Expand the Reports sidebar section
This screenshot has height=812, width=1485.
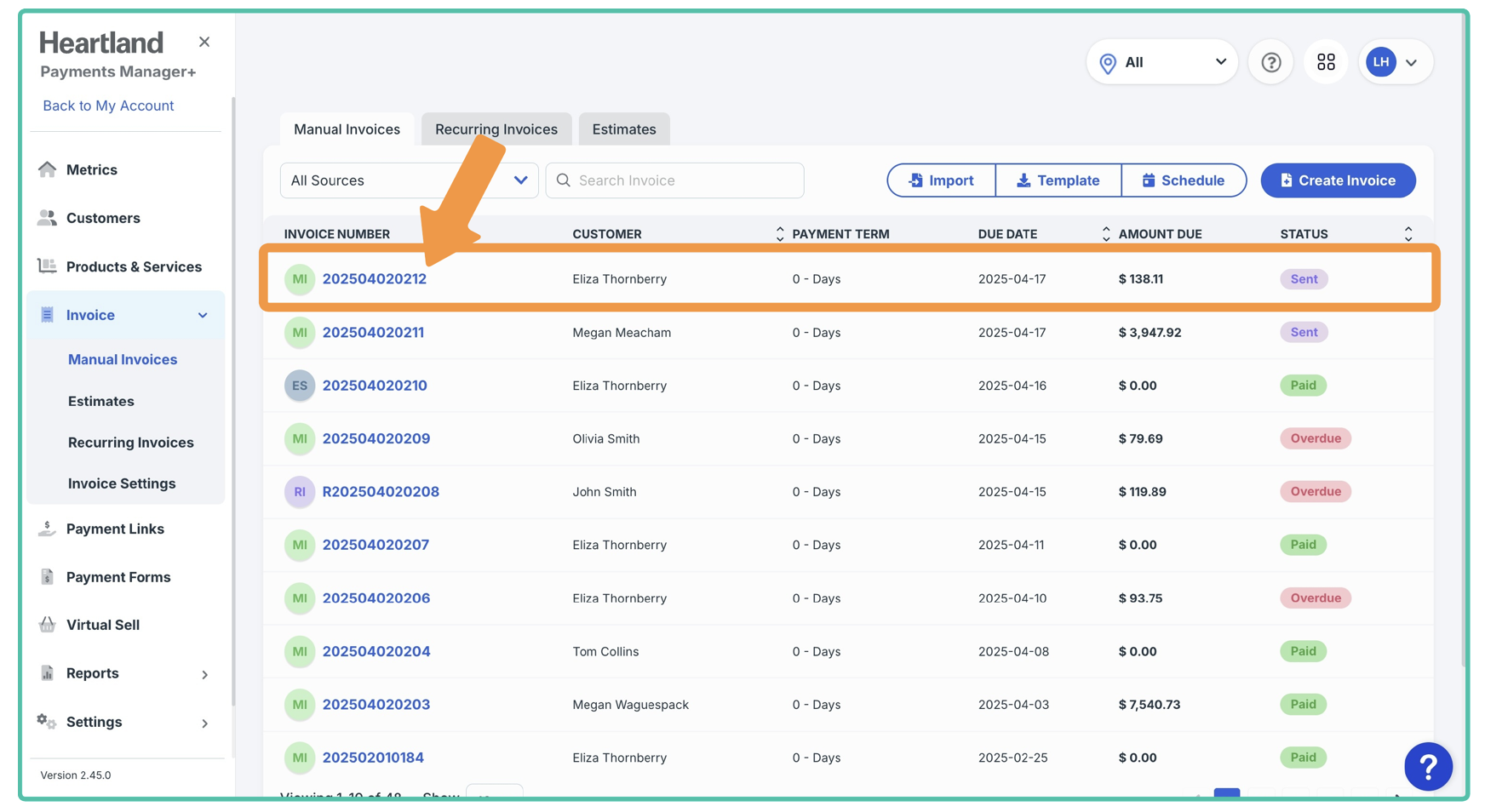(204, 674)
